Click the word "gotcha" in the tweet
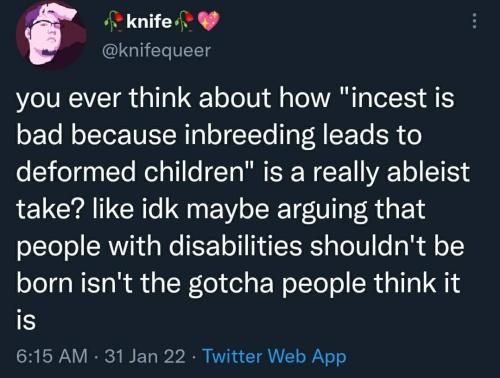This screenshot has height=378, width=500. coord(231,283)
